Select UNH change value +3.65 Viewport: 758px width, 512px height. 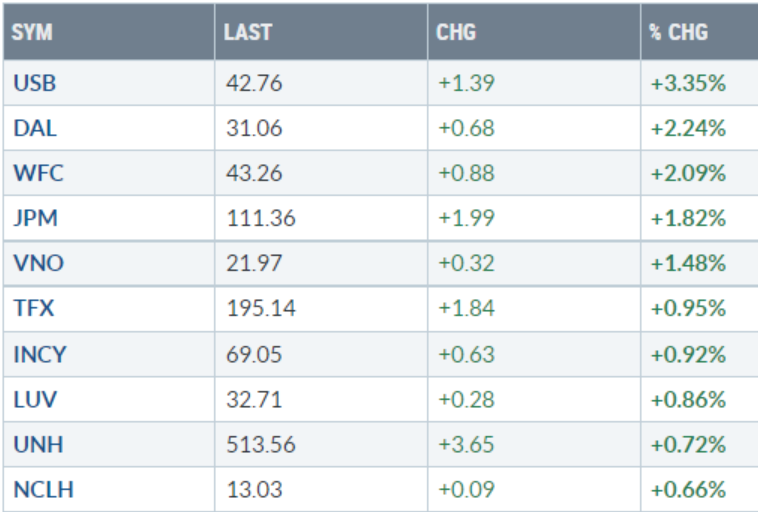click(x=466, y=444)
